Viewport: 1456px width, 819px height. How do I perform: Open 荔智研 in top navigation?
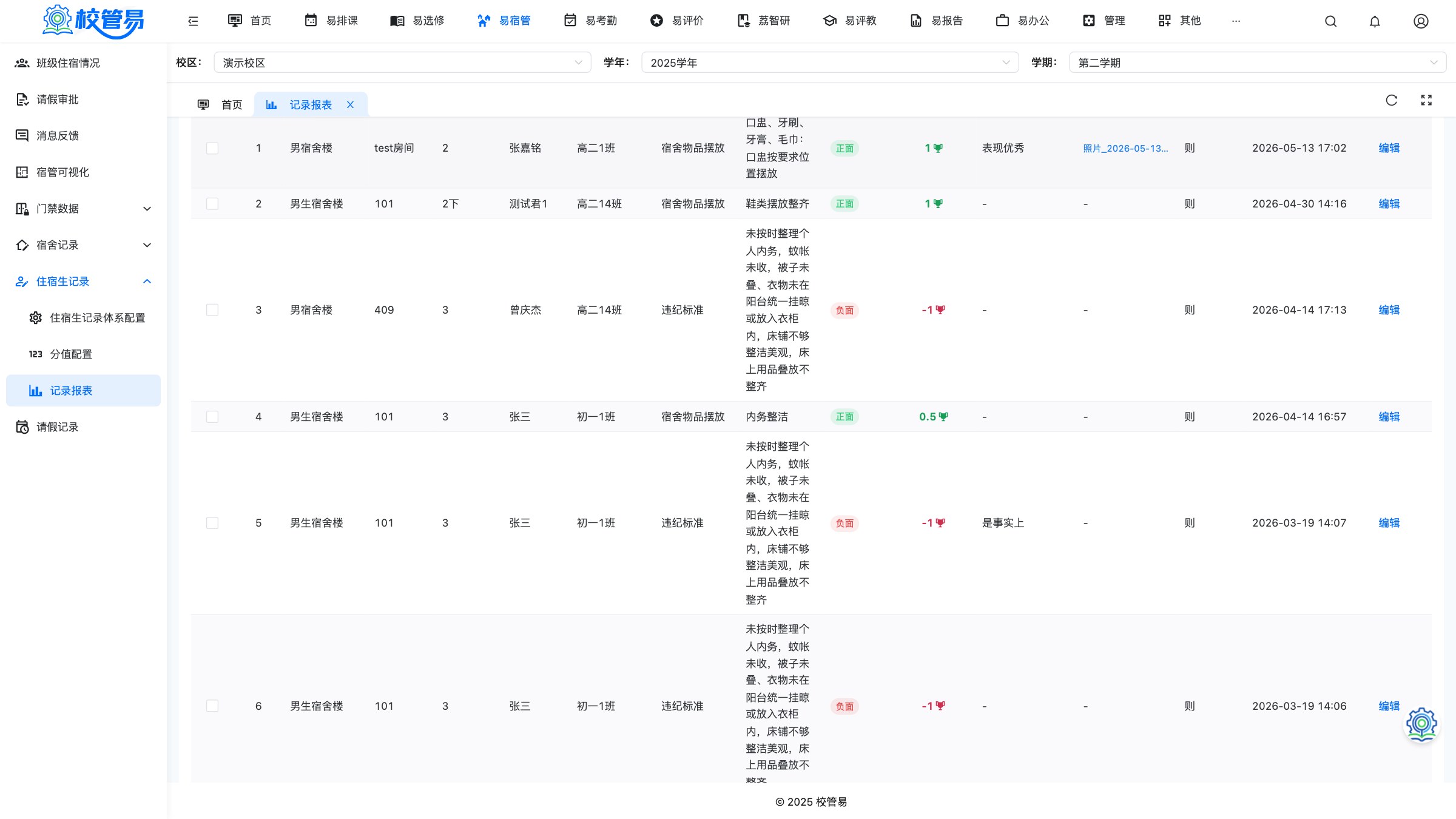point(763,21)
